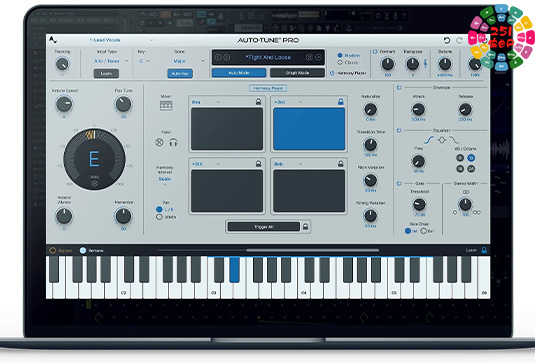The image size is (535, 363).
Task: Unlock the +3rd harmony pad lock
Action: point(341,102)
